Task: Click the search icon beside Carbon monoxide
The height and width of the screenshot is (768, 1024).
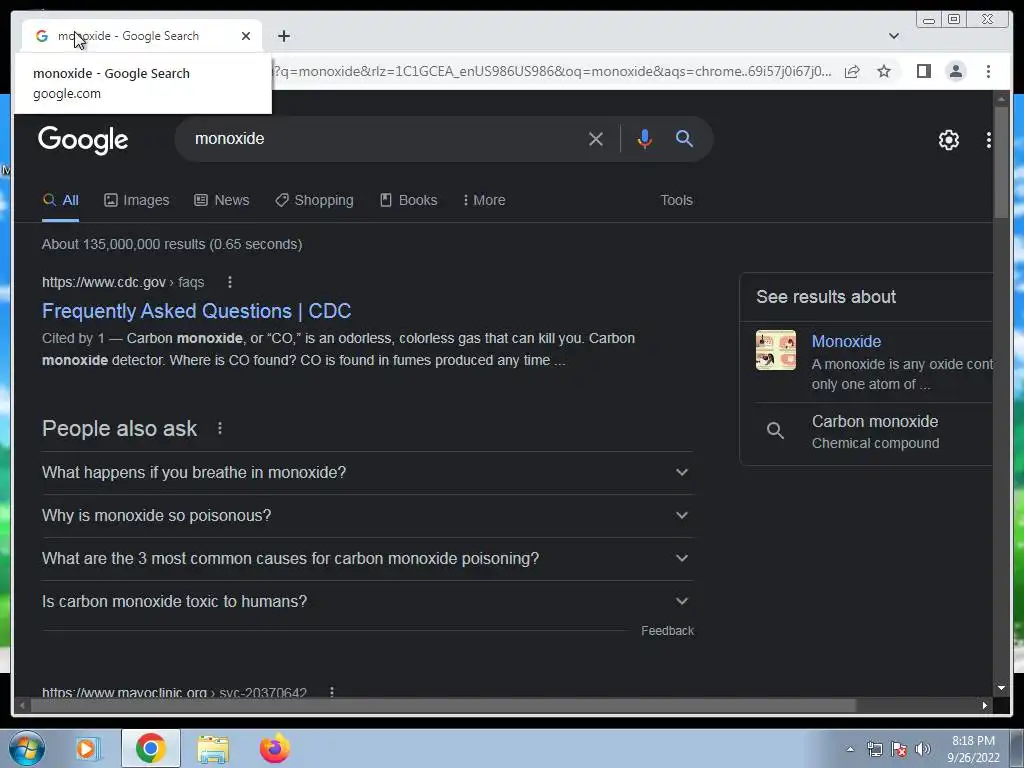Action: tap(775, 430)
